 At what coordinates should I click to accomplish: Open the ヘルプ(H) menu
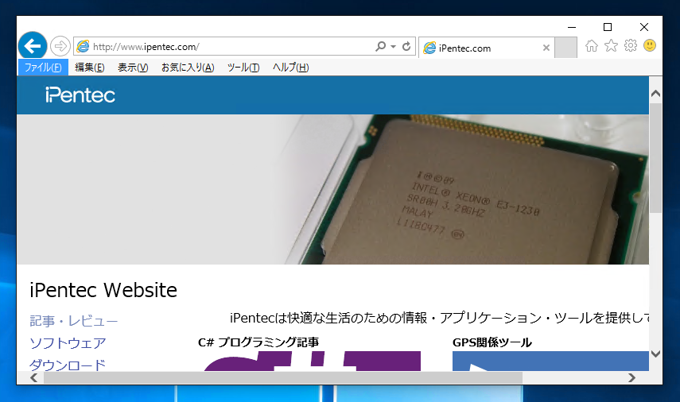291,68
